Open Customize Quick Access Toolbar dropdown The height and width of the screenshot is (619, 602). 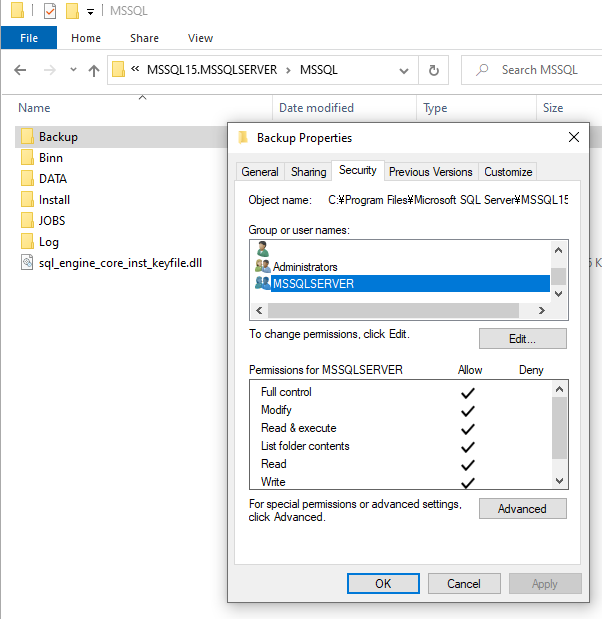click(x=91, y=12)
